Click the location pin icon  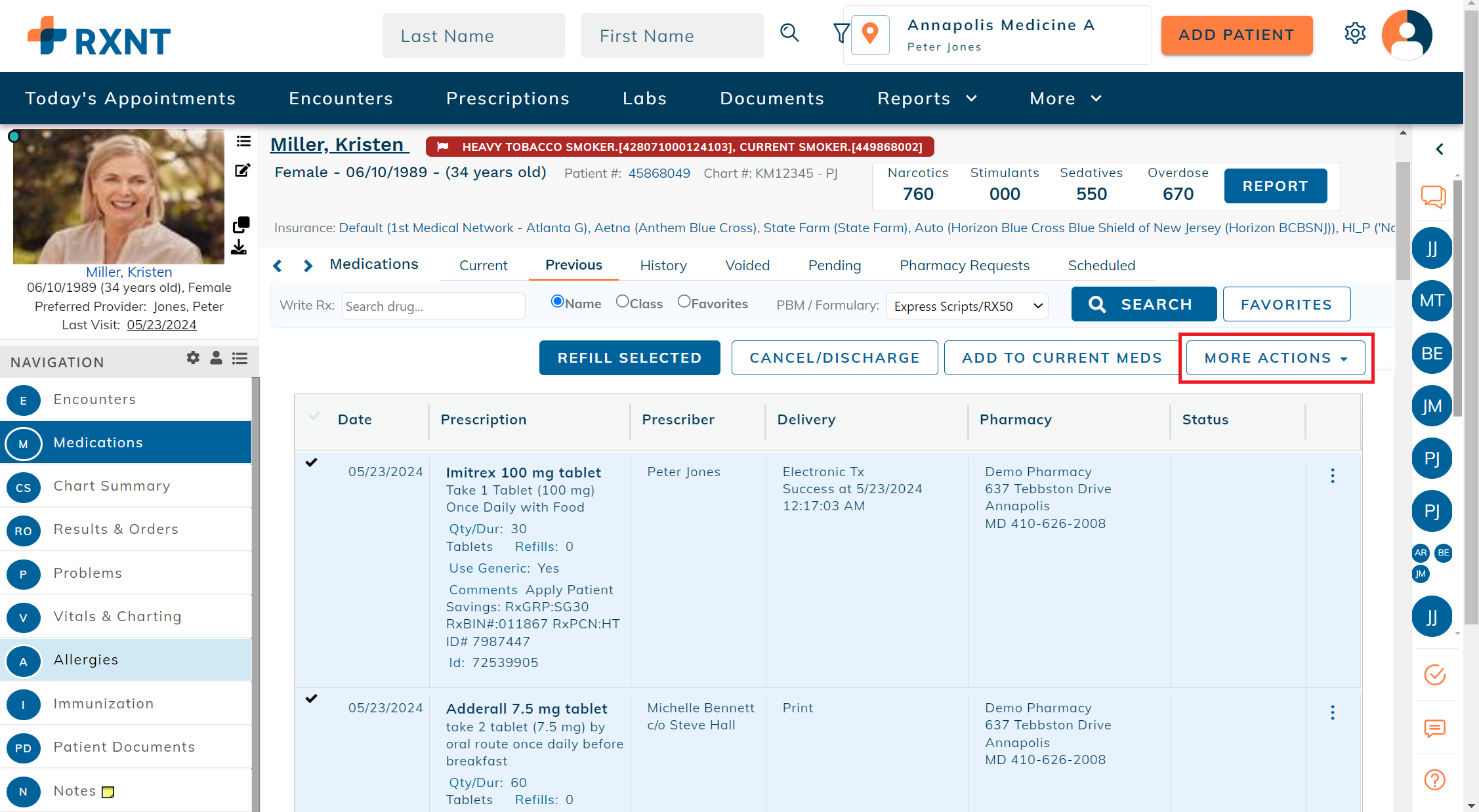tap(870, 34)
